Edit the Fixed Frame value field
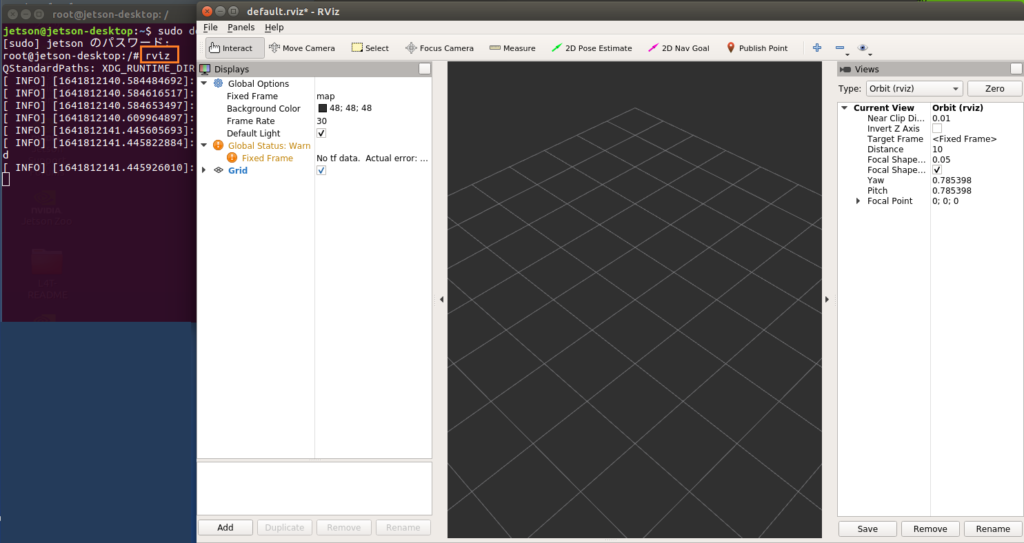This screenshot has height=543, width=1024. pyautogui.click(x=370, y=96)
